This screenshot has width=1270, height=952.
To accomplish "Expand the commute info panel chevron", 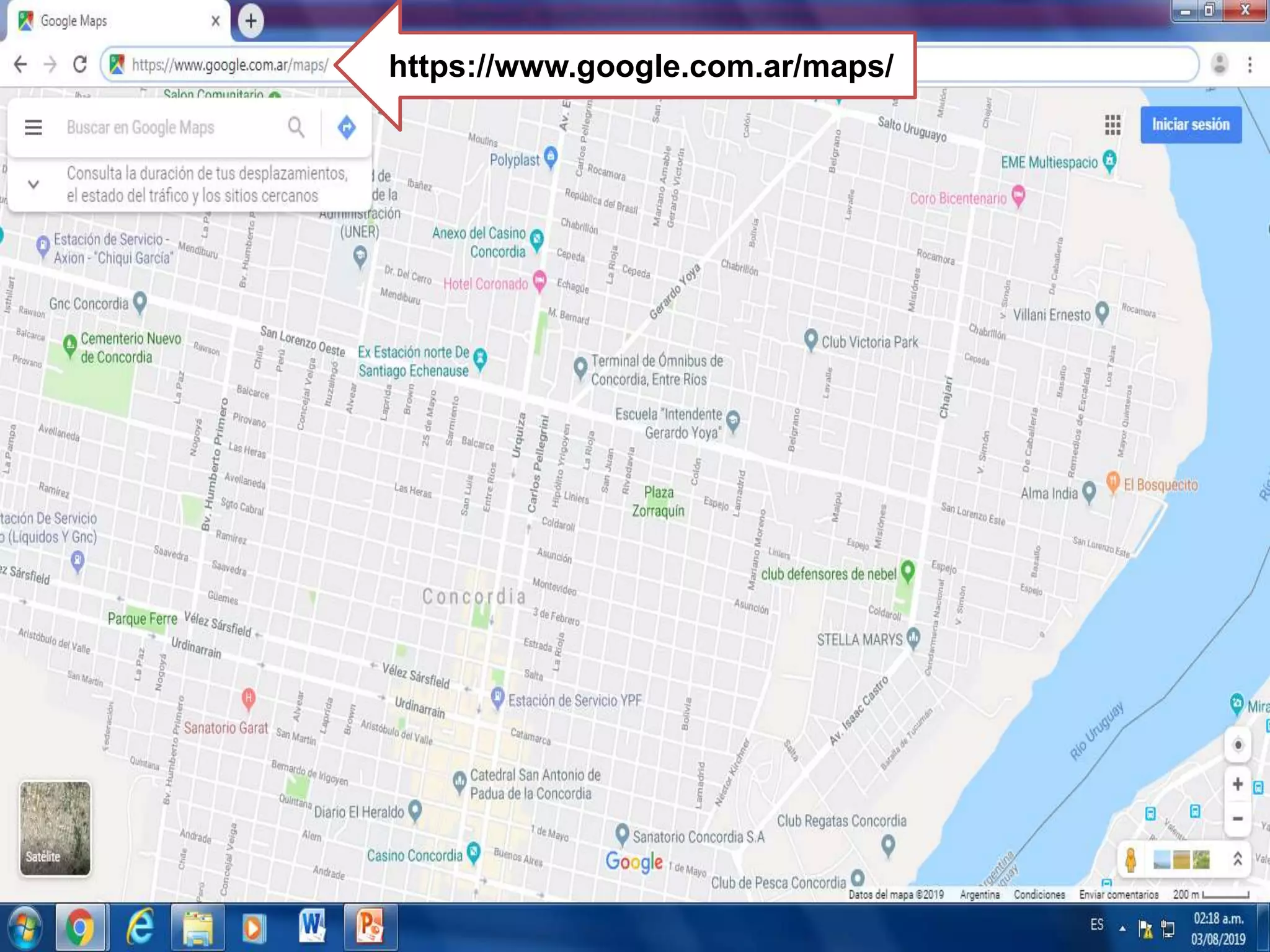I will click(x=33, y=184).
